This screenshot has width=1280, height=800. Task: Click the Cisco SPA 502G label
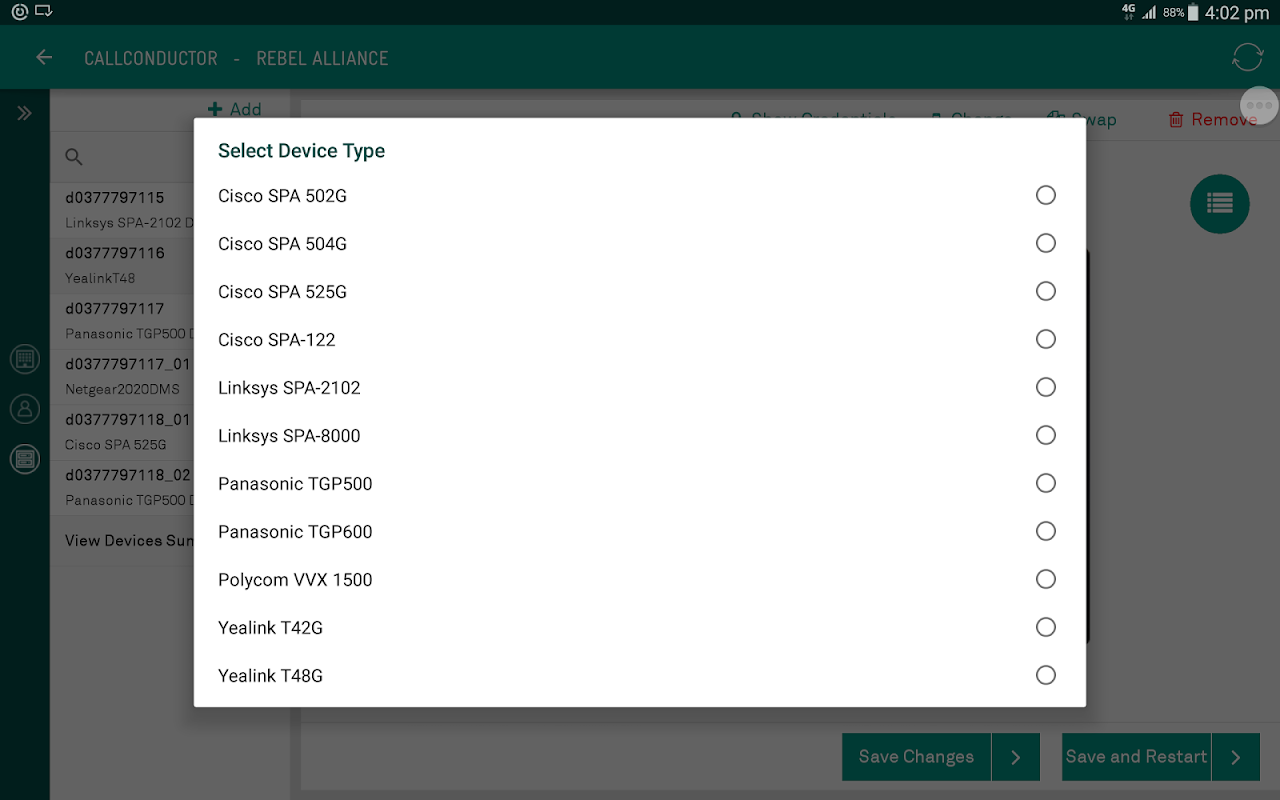point(282,196)
